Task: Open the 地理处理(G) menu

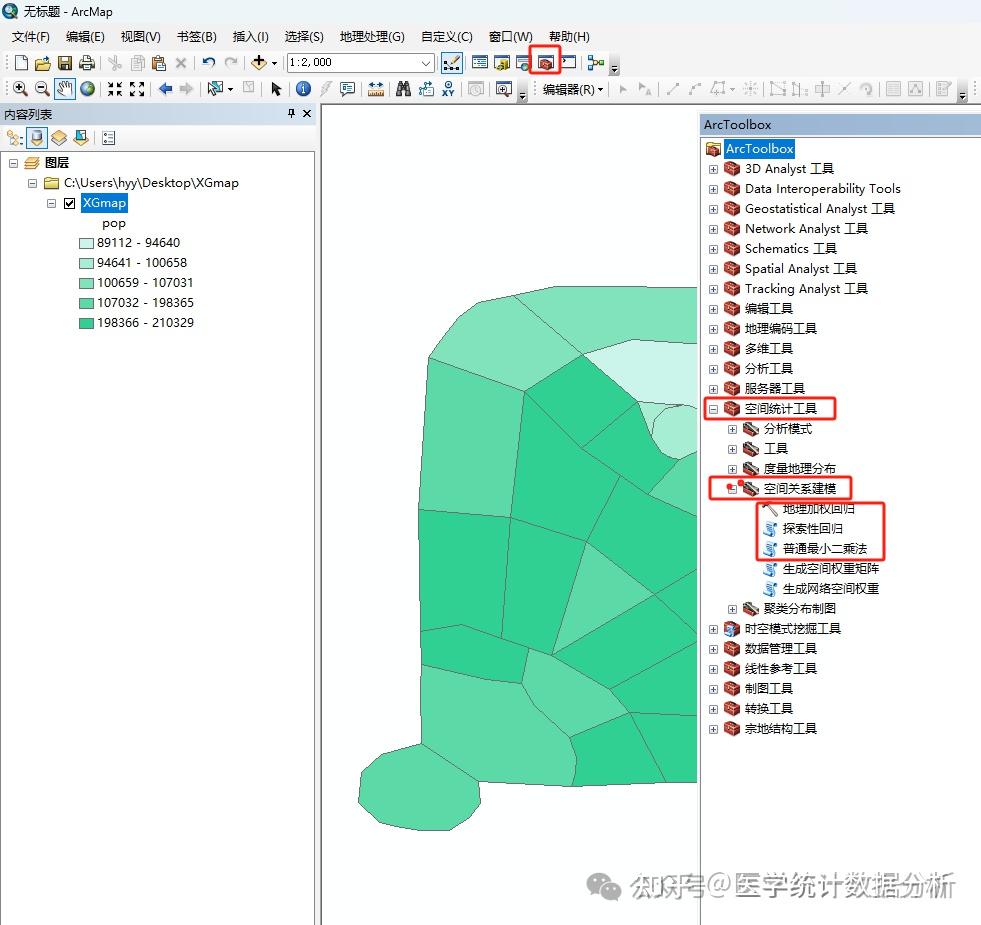Action: pyautogui.click(x=371, y=36)
